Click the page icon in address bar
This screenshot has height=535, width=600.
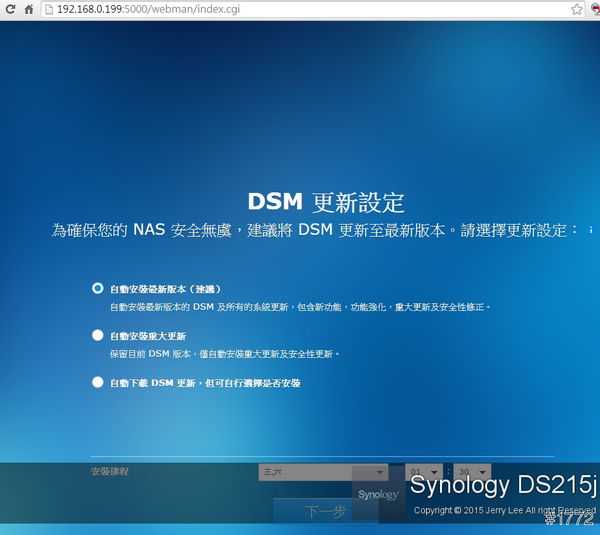(49, 9)
